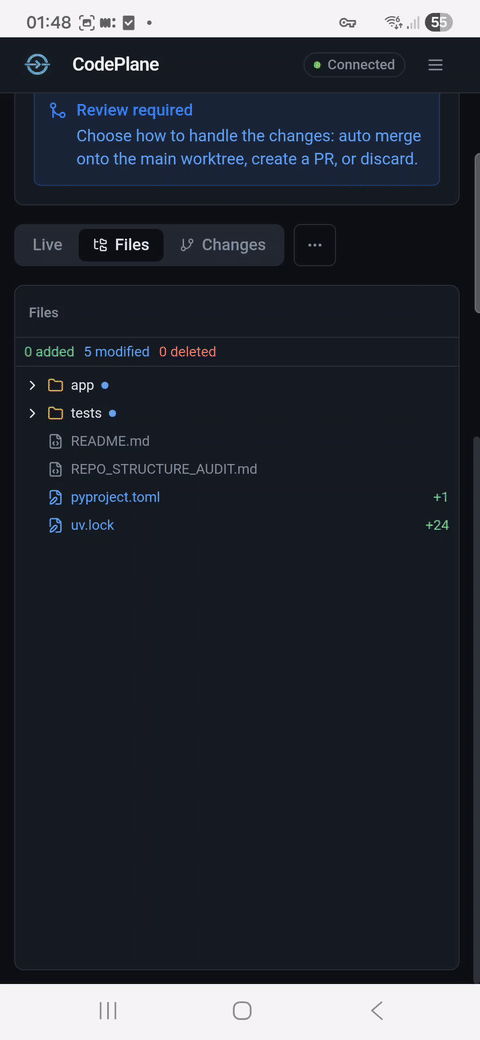Click the CodePlane title text
This screenshot has width=480, height=1040.
pos(115,64)
